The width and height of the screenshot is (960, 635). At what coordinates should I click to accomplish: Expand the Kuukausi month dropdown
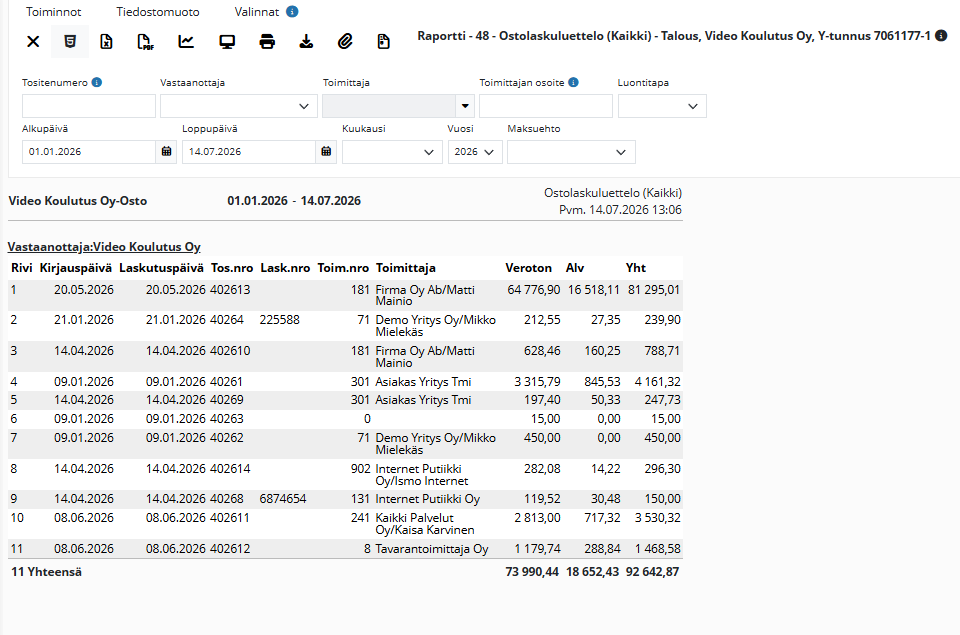tap(392, 152)
